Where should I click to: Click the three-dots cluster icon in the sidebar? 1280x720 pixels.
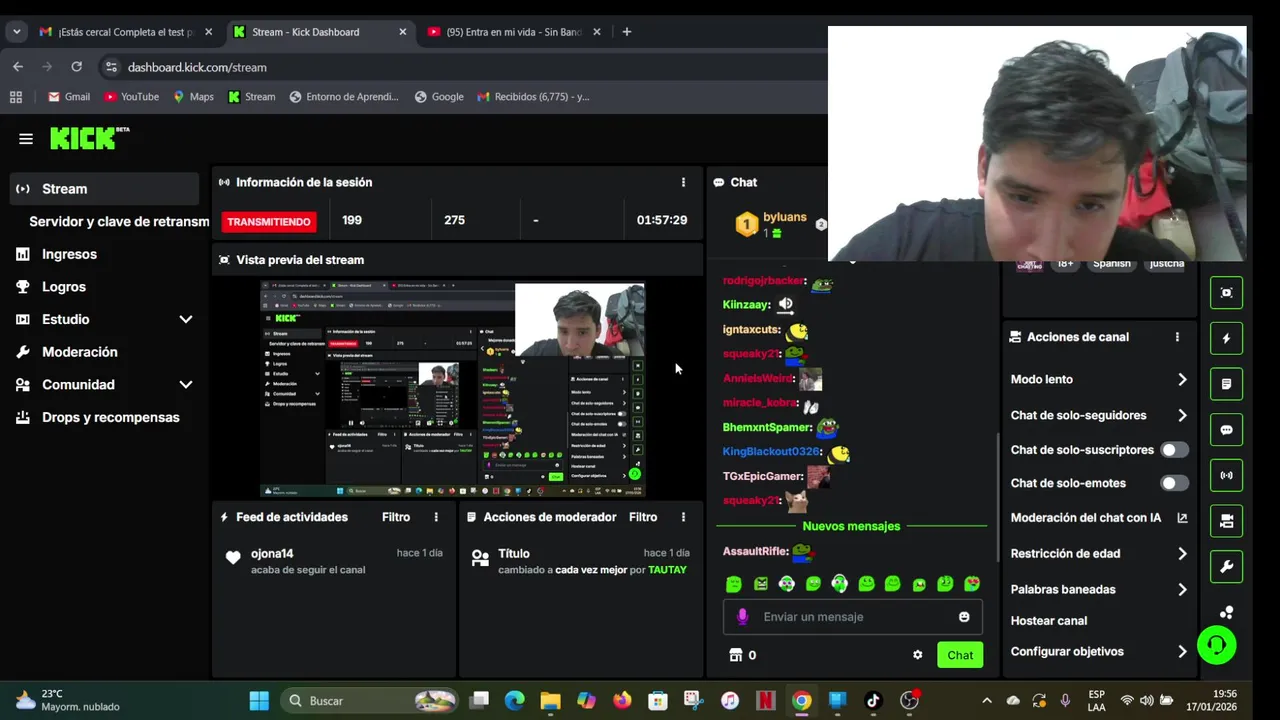(1227, 612)
